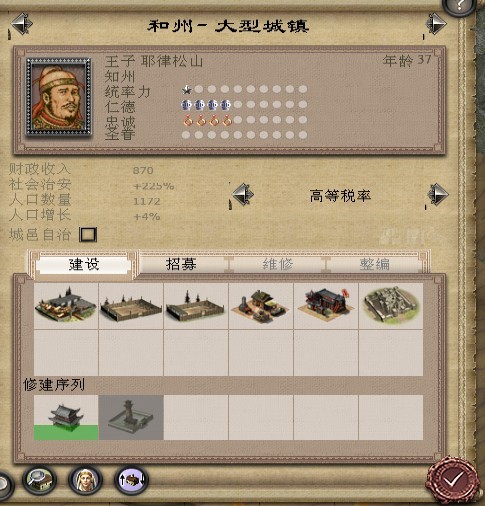Switch to the 维修 repair tab

pyautogui.click(x=278, y=264)
